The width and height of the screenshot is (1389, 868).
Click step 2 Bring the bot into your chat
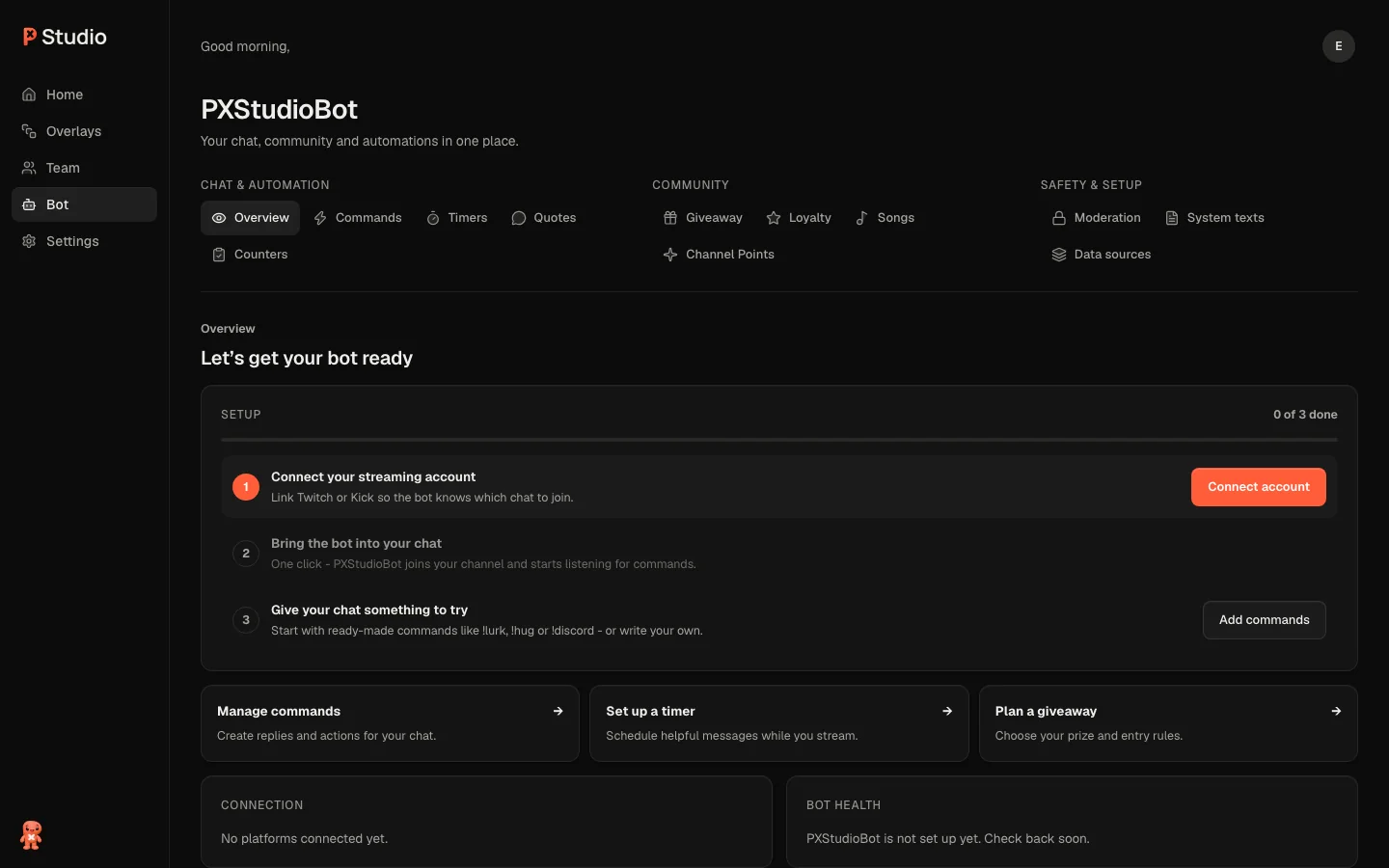[778, 554]
